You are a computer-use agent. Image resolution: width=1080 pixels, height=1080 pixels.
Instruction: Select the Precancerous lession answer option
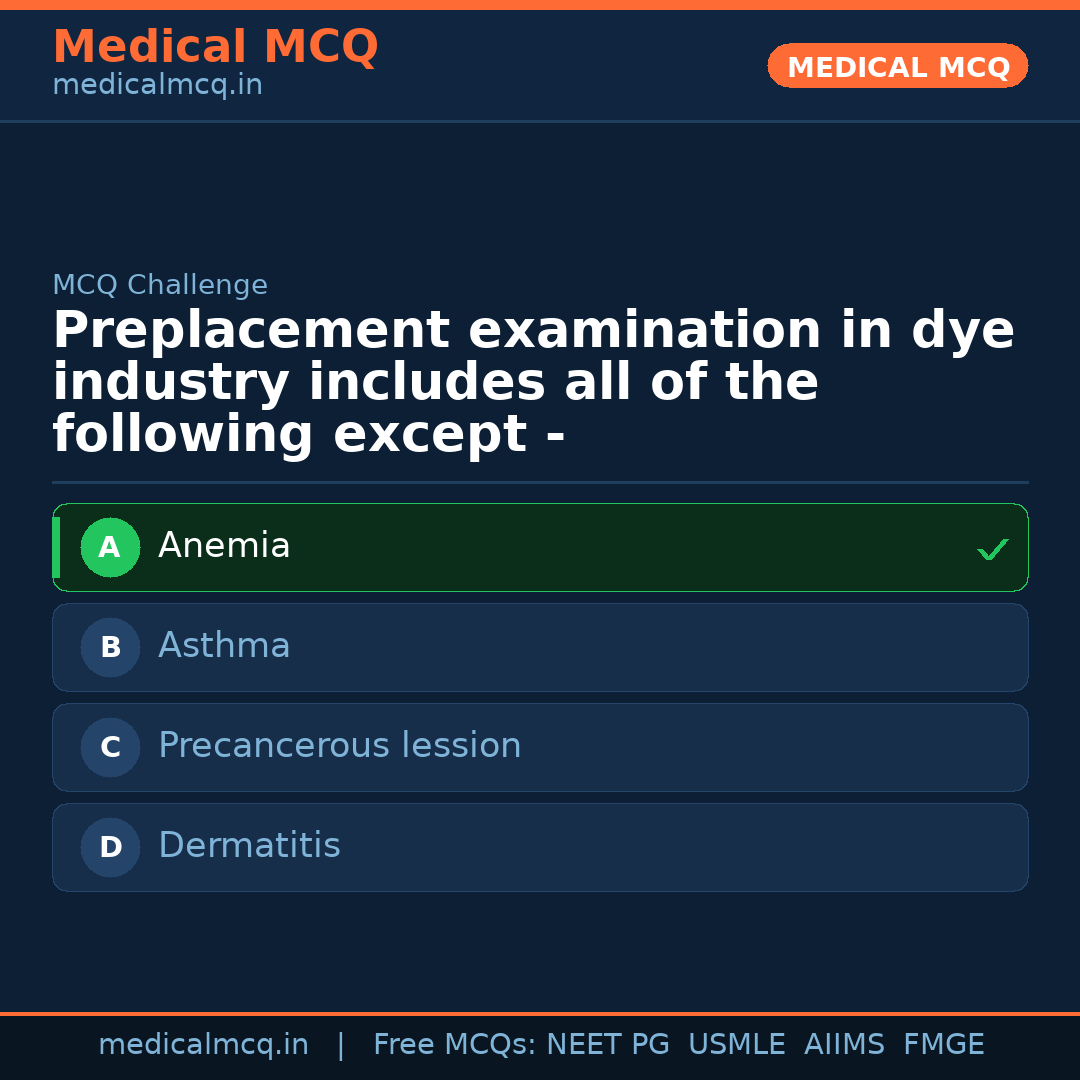tap(540, 747)
